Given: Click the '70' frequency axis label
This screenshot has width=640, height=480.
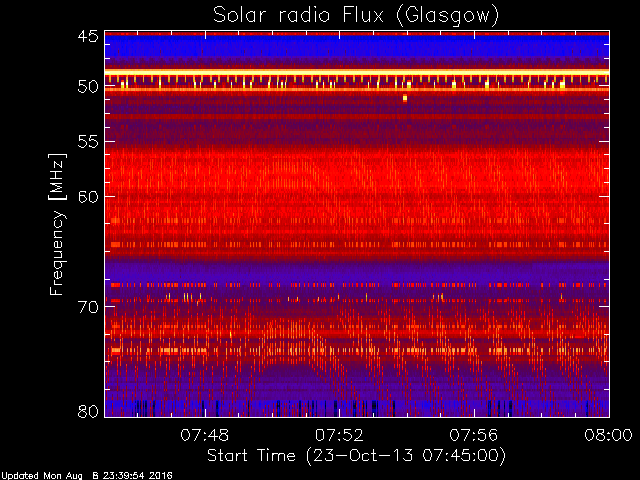Looking at the screenshot, I should tap(88, 307).
